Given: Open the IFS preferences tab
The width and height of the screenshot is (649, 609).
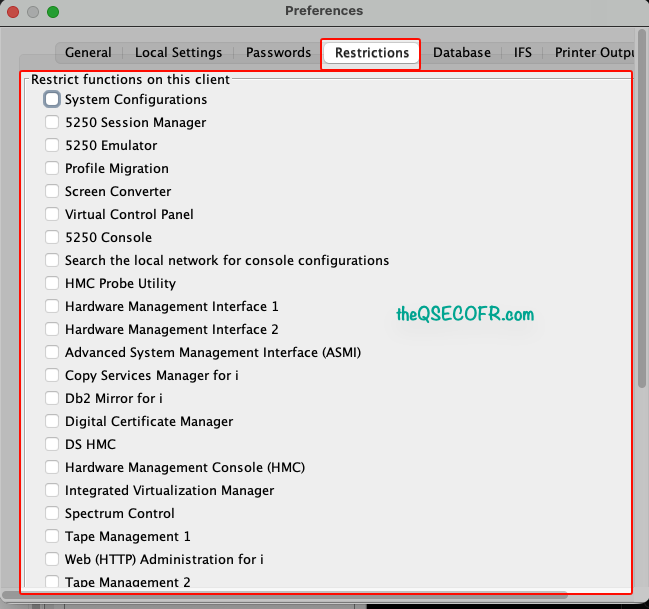Looking at the screenshot, I should click(x=522, y=53).
